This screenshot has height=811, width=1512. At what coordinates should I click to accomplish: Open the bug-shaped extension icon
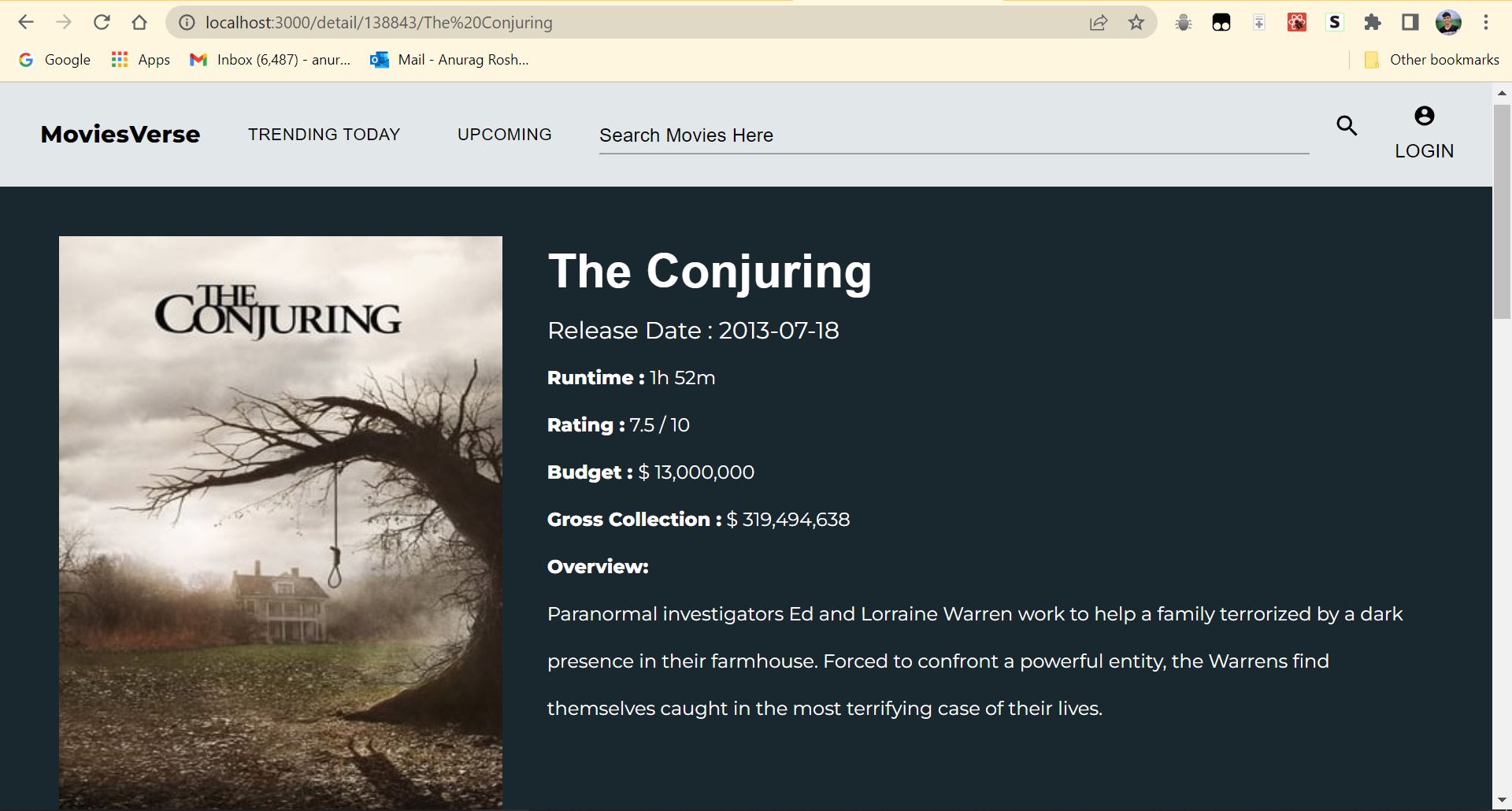(1183, 23)
